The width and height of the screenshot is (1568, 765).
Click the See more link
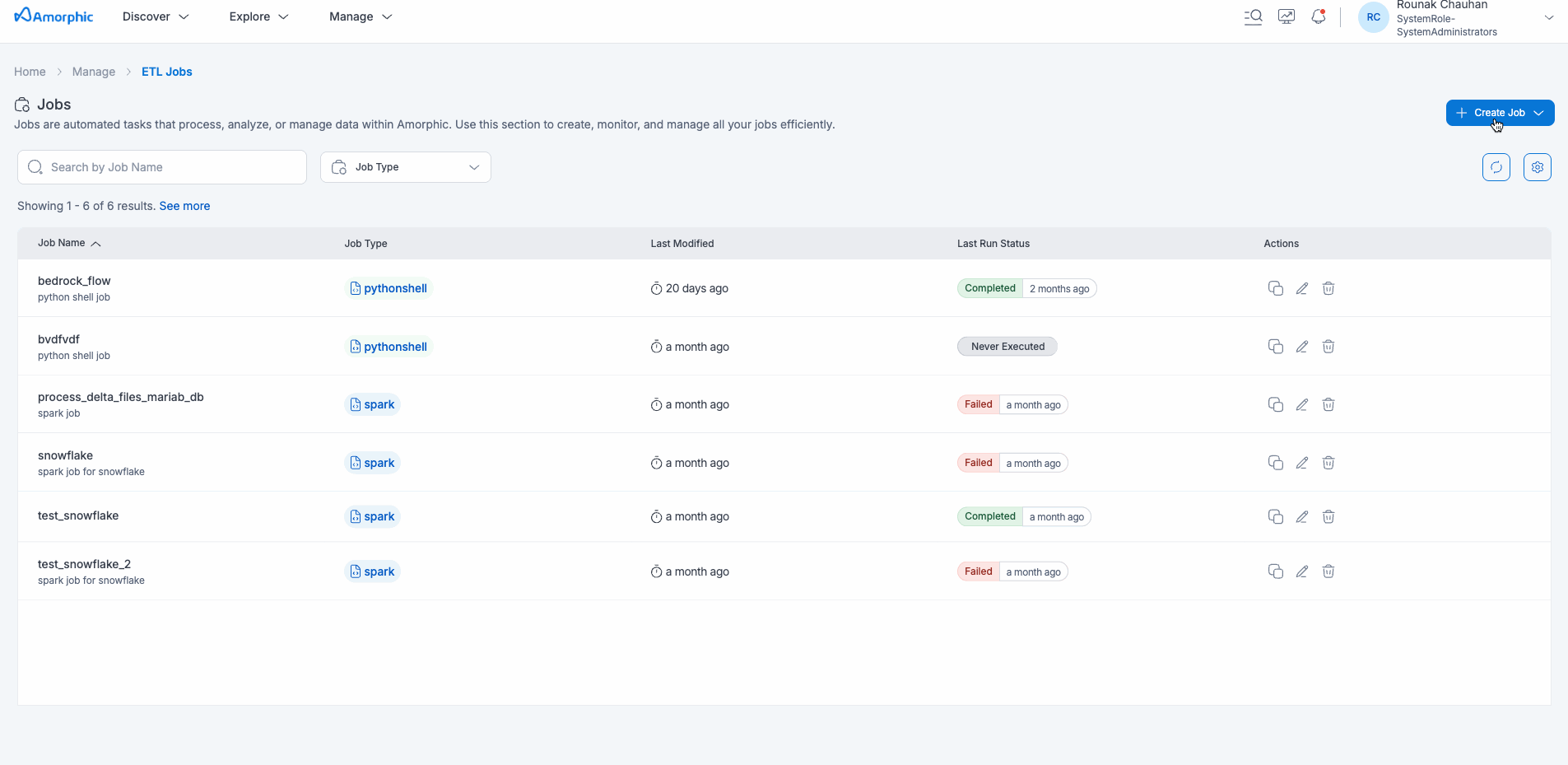tap(184, 206)
